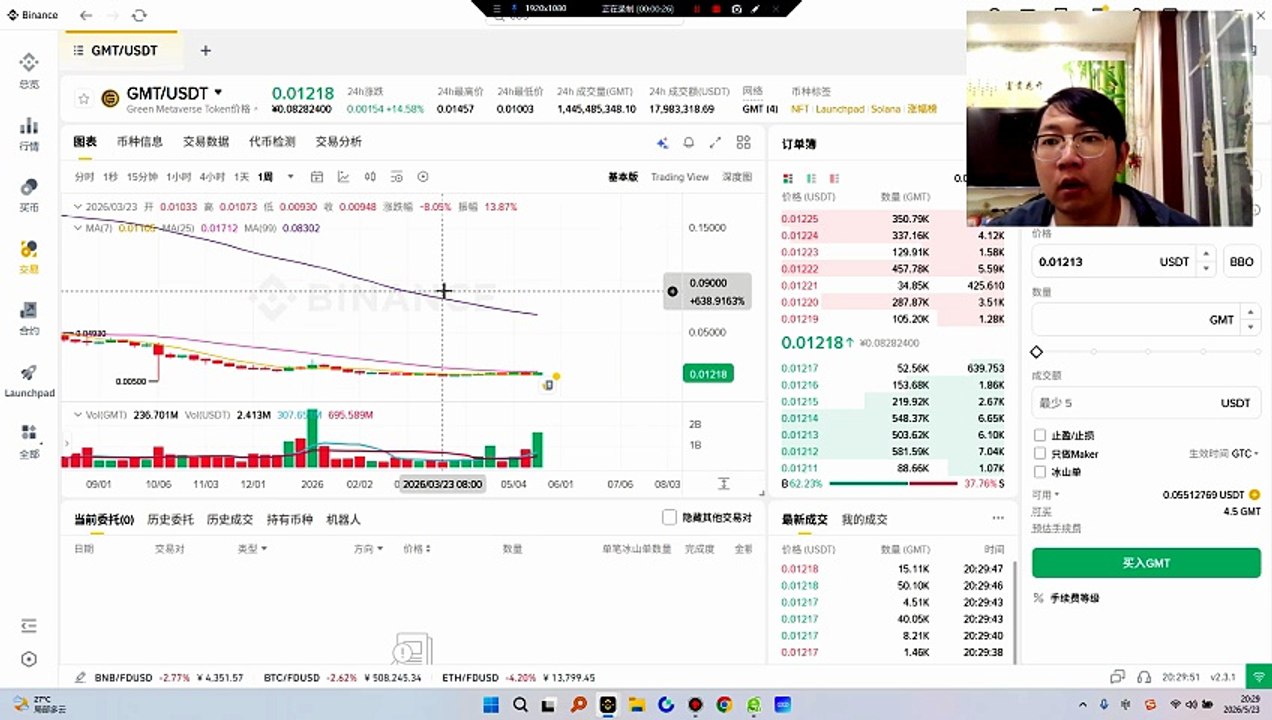This screenshot has width=1272, height=720.
Task: Switch to 交易分析 tab
Action: pyautogui.click(x=339, y=142)
